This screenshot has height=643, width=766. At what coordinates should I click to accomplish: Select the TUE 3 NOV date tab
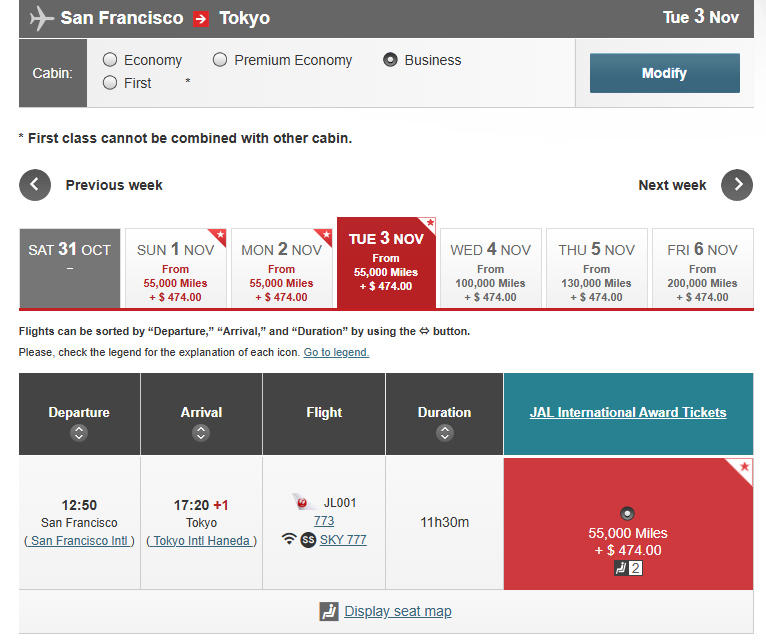pyautogui.click(x=386, y=263)
